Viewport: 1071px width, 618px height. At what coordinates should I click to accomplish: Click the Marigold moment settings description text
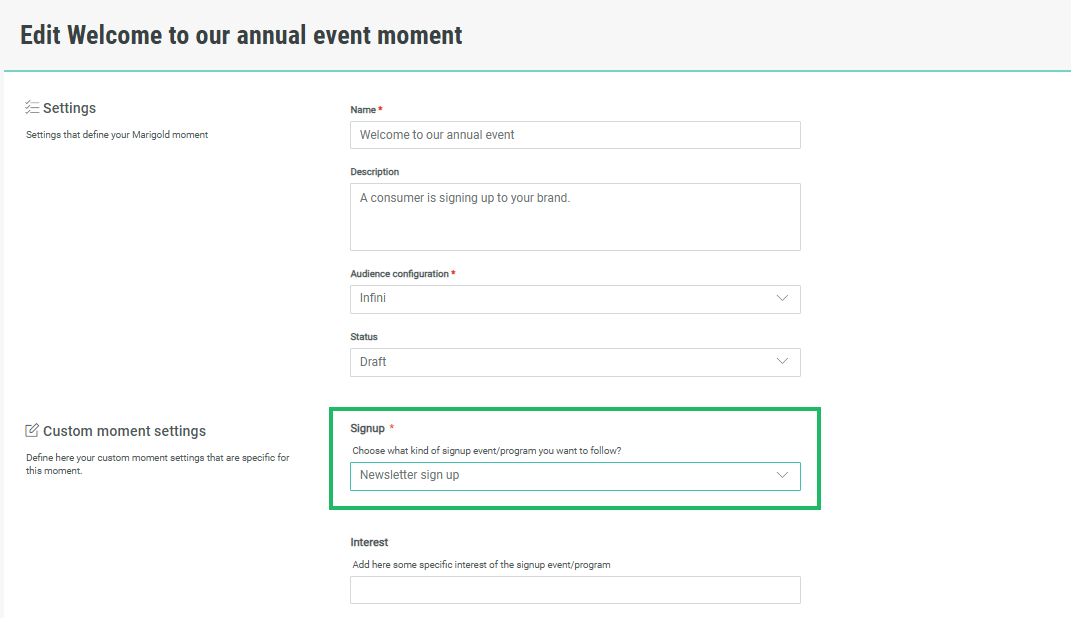coord(116,135)
